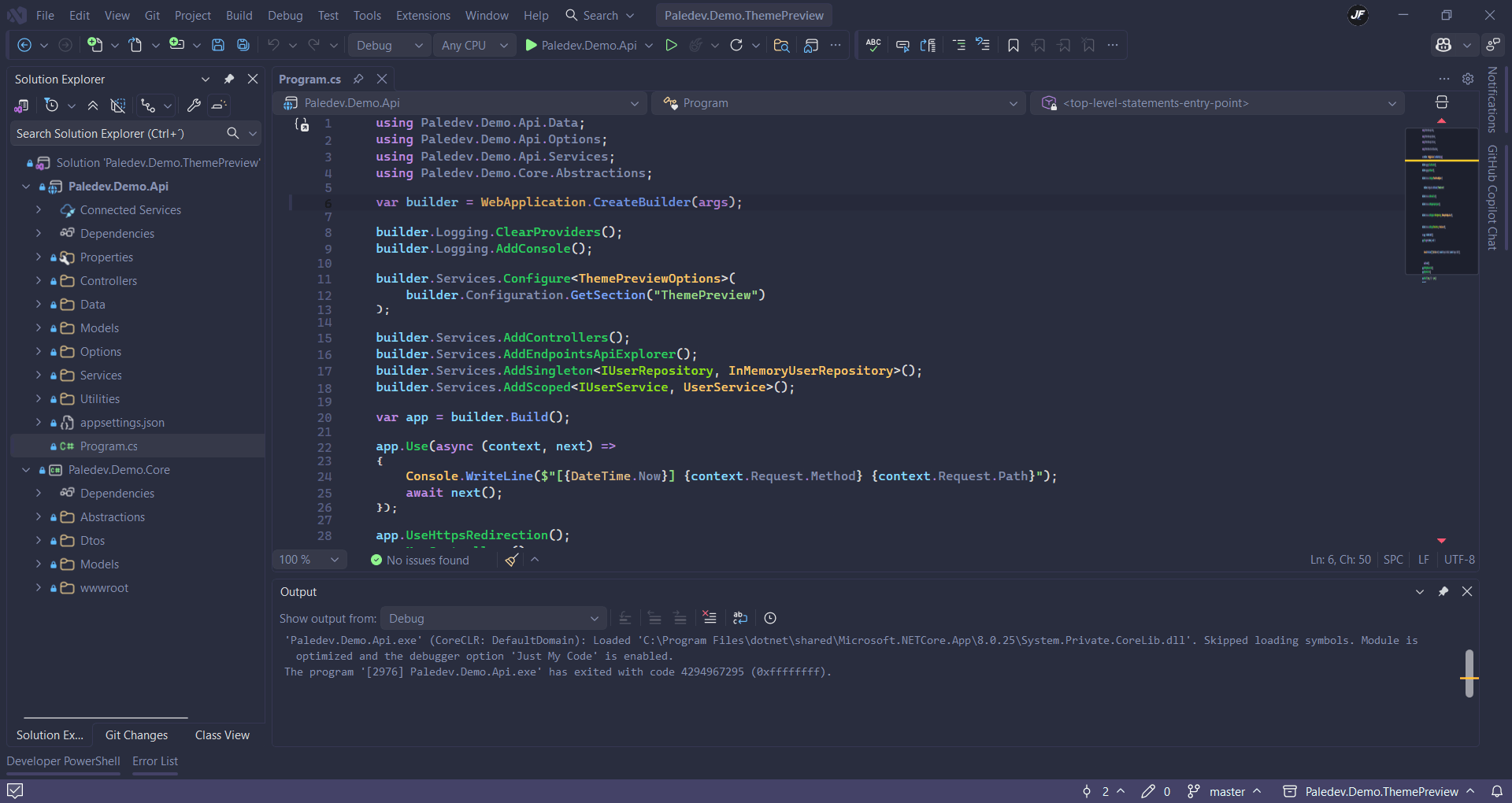Open Solution Explorer properties wrench icon
This screenshot has height=803, width=1512.
pyautogui.click(x=194, y=105)
